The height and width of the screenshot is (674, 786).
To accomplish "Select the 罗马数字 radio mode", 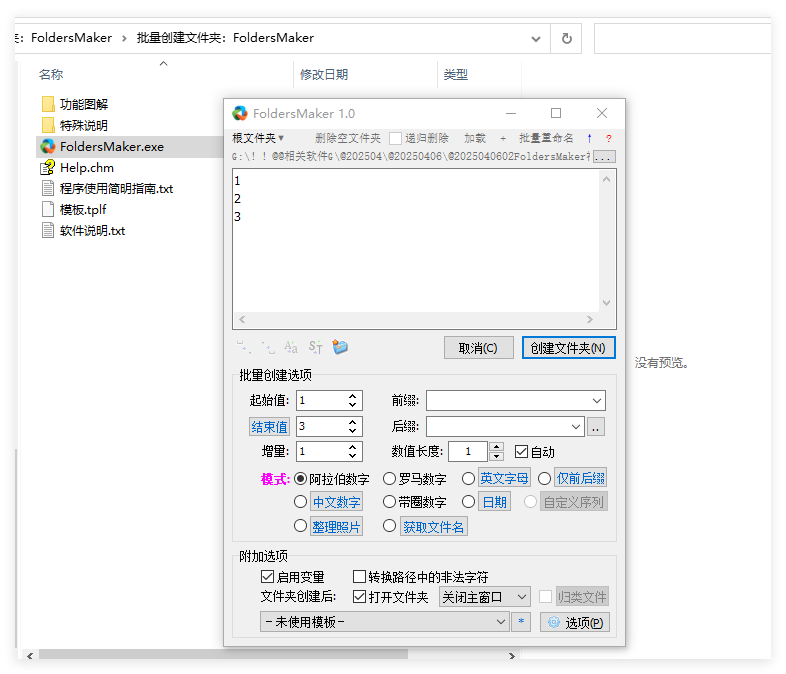I will (389, 479).
